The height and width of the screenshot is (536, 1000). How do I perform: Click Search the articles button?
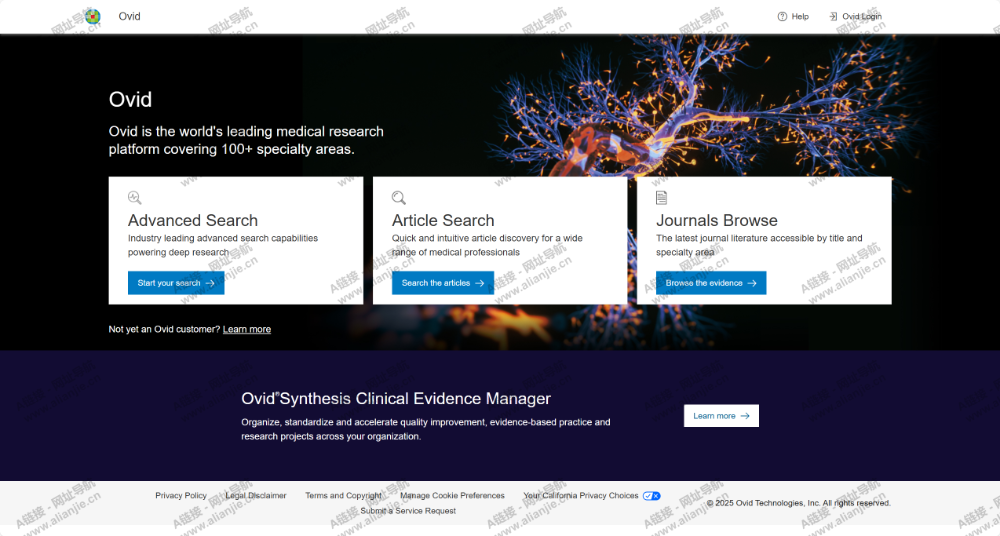click(443, 283)
